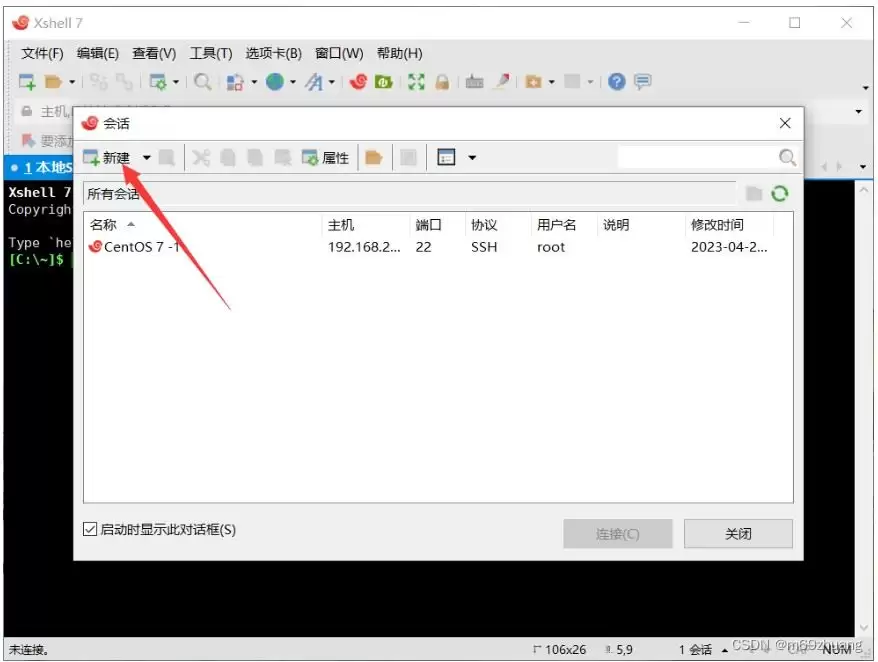Click the new session icon in main toolbar
Screen dimensions: 878x662
point(27,82)
